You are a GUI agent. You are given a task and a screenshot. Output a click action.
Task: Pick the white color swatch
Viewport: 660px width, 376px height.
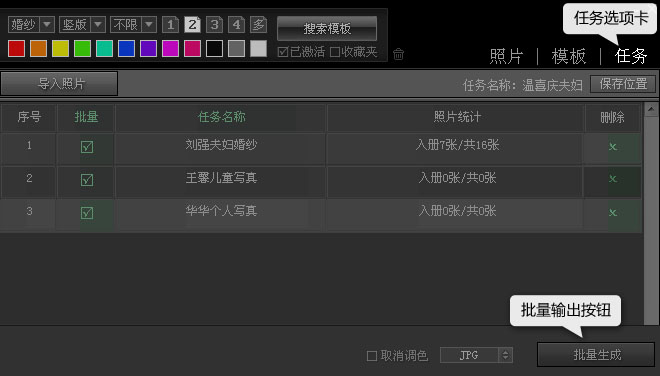(x=258, y=48)
